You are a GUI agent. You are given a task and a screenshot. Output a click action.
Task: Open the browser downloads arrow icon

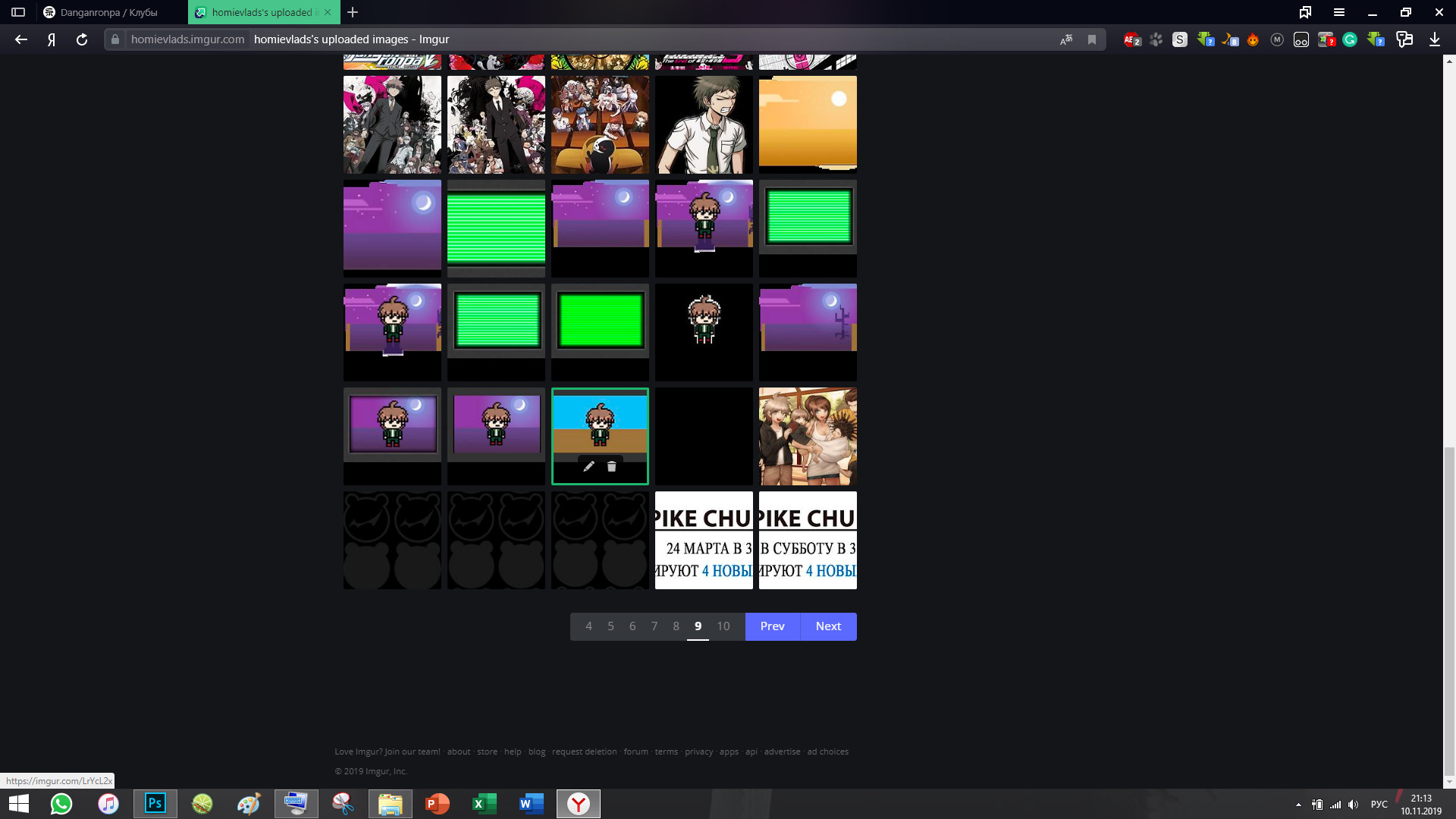[1435, 39]
